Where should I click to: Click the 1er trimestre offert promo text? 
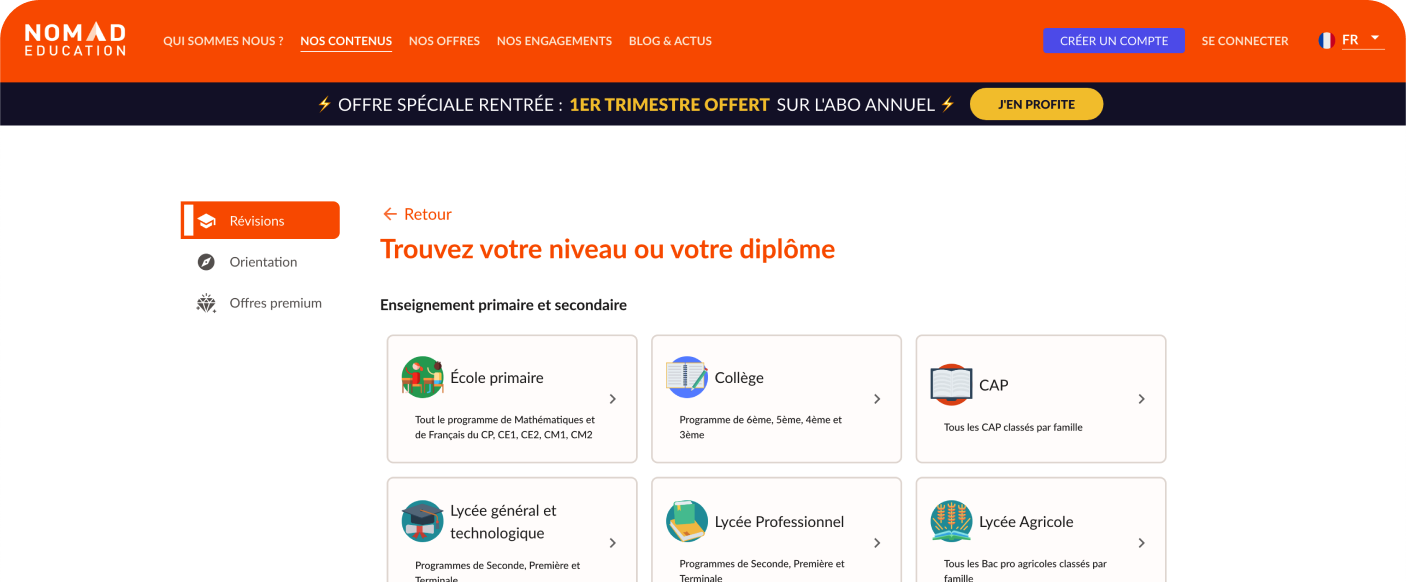pos(669,104)
